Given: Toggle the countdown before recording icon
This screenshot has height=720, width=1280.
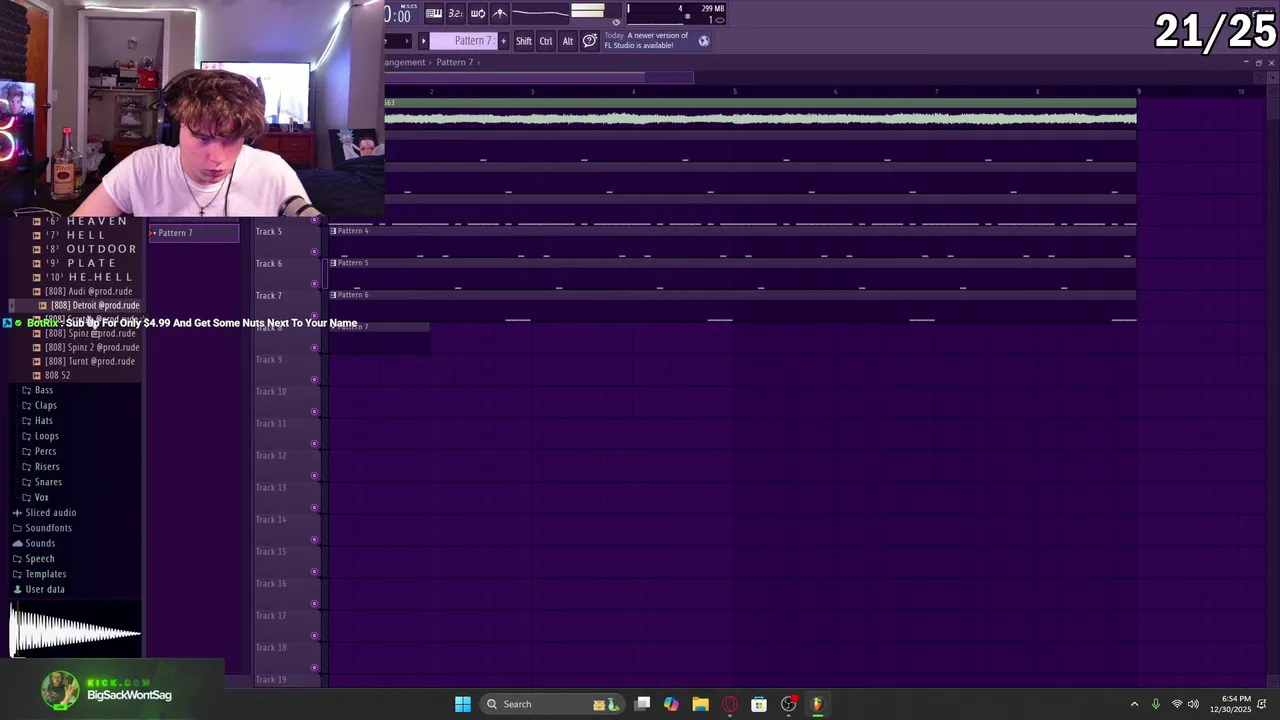Looking at the screenshot, I should point(455,13).
